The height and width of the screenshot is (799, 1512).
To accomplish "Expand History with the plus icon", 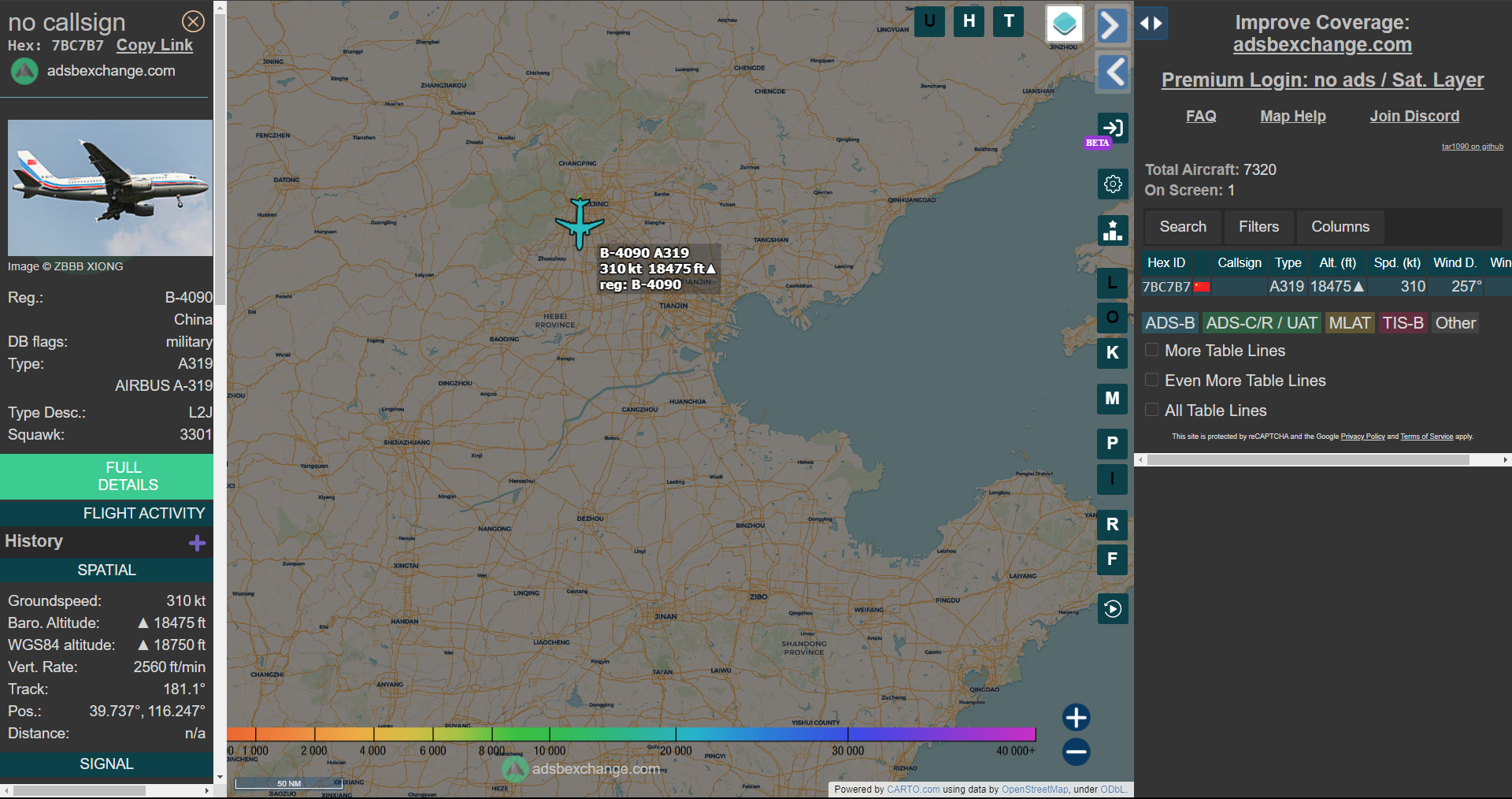I will [197, 542].
